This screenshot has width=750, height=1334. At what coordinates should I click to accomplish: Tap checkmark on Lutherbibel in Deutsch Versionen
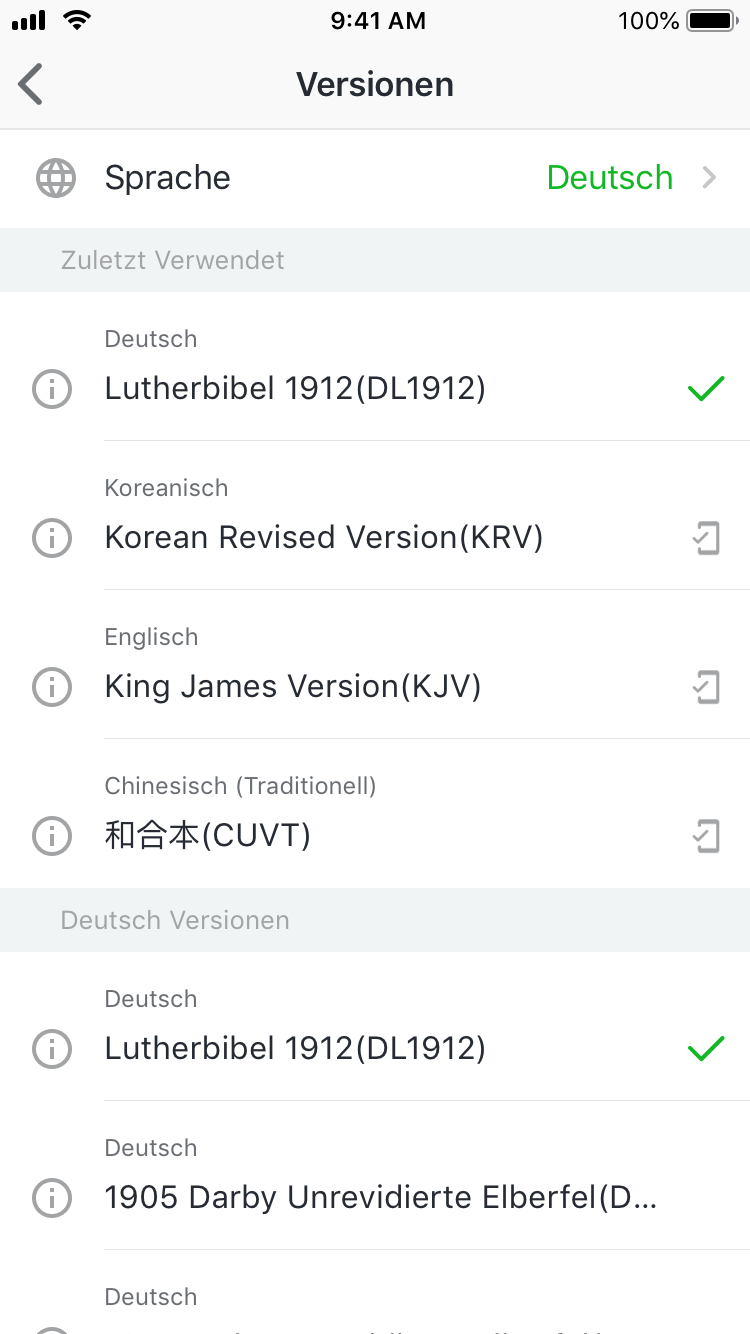(x=706, y=1049)
